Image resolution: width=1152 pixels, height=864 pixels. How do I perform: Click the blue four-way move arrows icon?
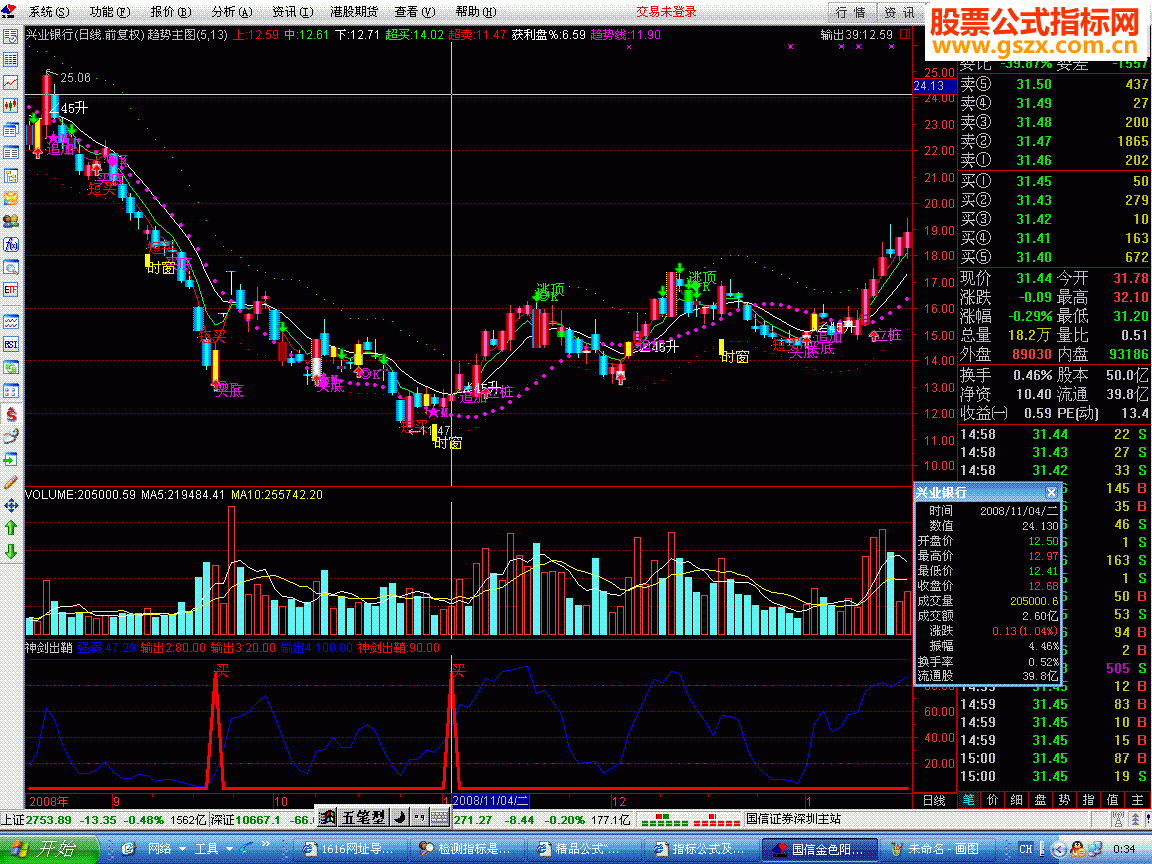[11, 505]
